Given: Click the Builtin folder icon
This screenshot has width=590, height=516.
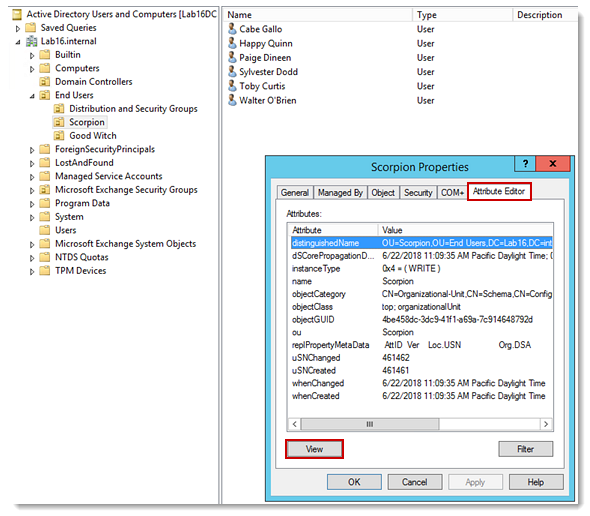Looking at the screenshot, I should point(45,55).
